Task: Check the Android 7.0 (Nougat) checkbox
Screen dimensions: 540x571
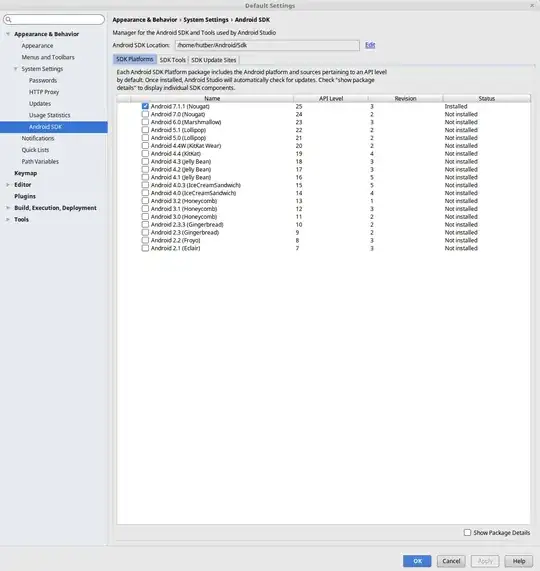Action: pos(145,114)
